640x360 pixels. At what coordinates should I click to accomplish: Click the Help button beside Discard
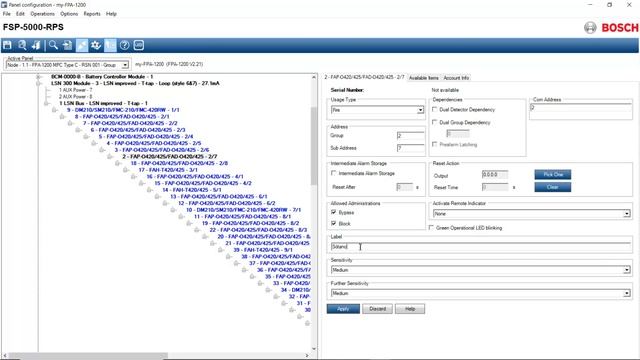pyautogui.click(x=410, y=309)
